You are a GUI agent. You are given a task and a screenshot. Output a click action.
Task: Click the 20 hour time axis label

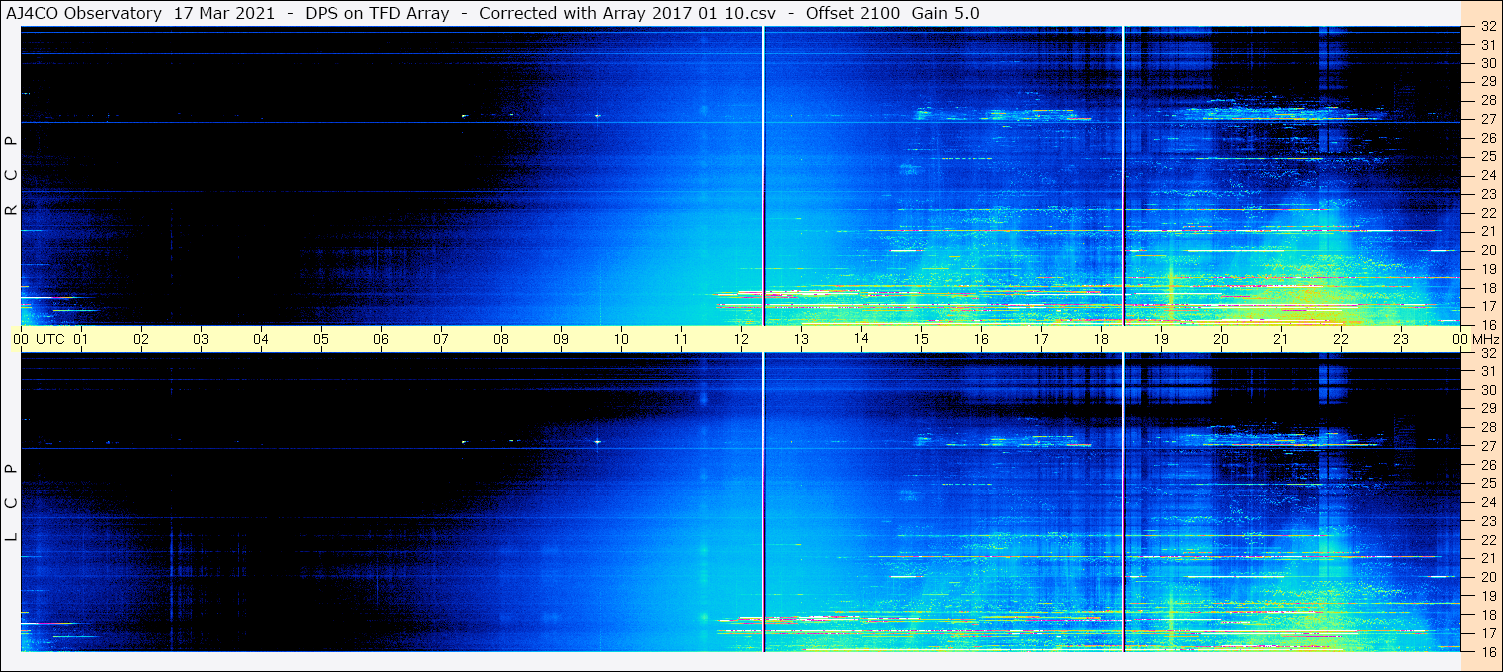coord(1221,339)
